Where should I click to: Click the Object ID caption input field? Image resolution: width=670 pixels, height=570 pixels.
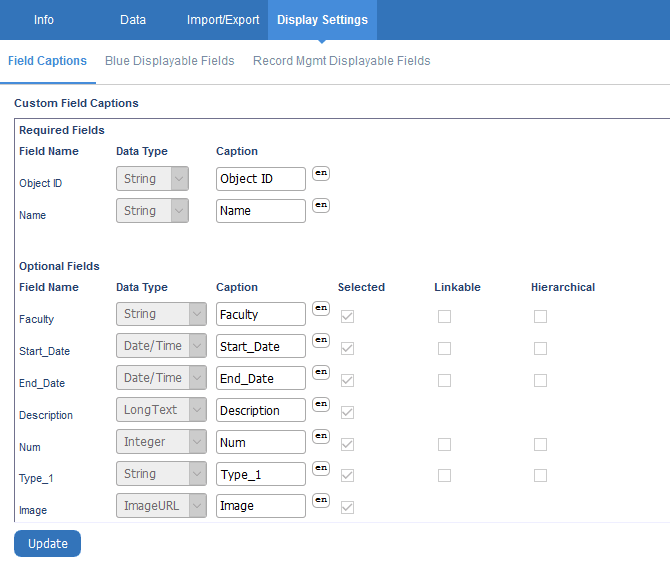(261, 179)
